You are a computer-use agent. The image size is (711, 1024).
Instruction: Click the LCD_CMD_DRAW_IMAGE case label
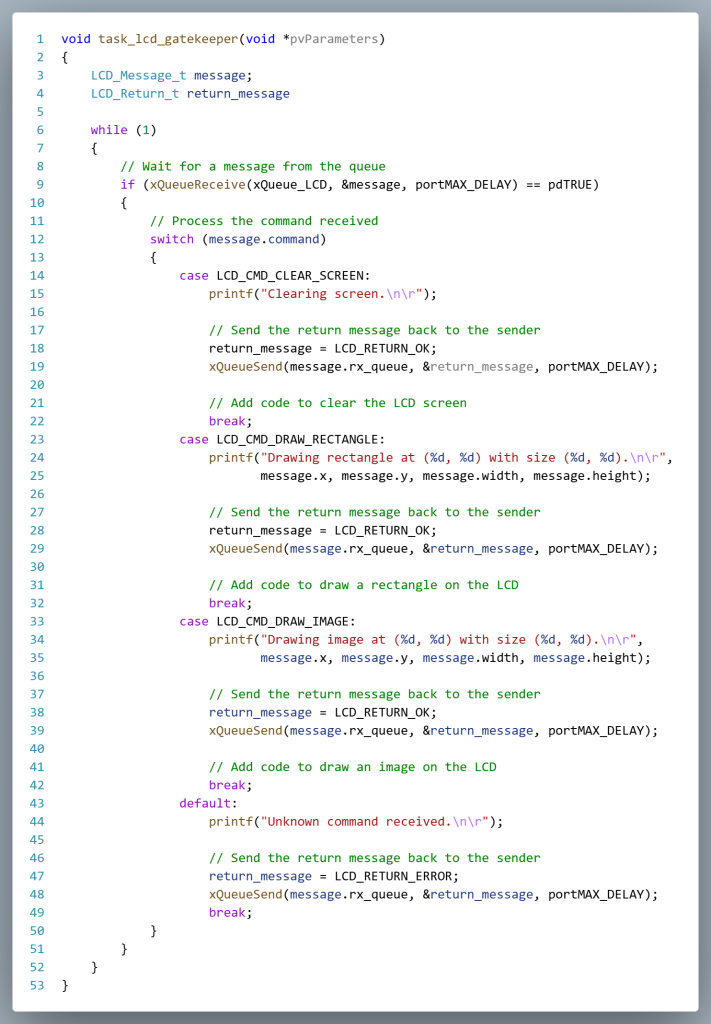(x=285, y=621)
